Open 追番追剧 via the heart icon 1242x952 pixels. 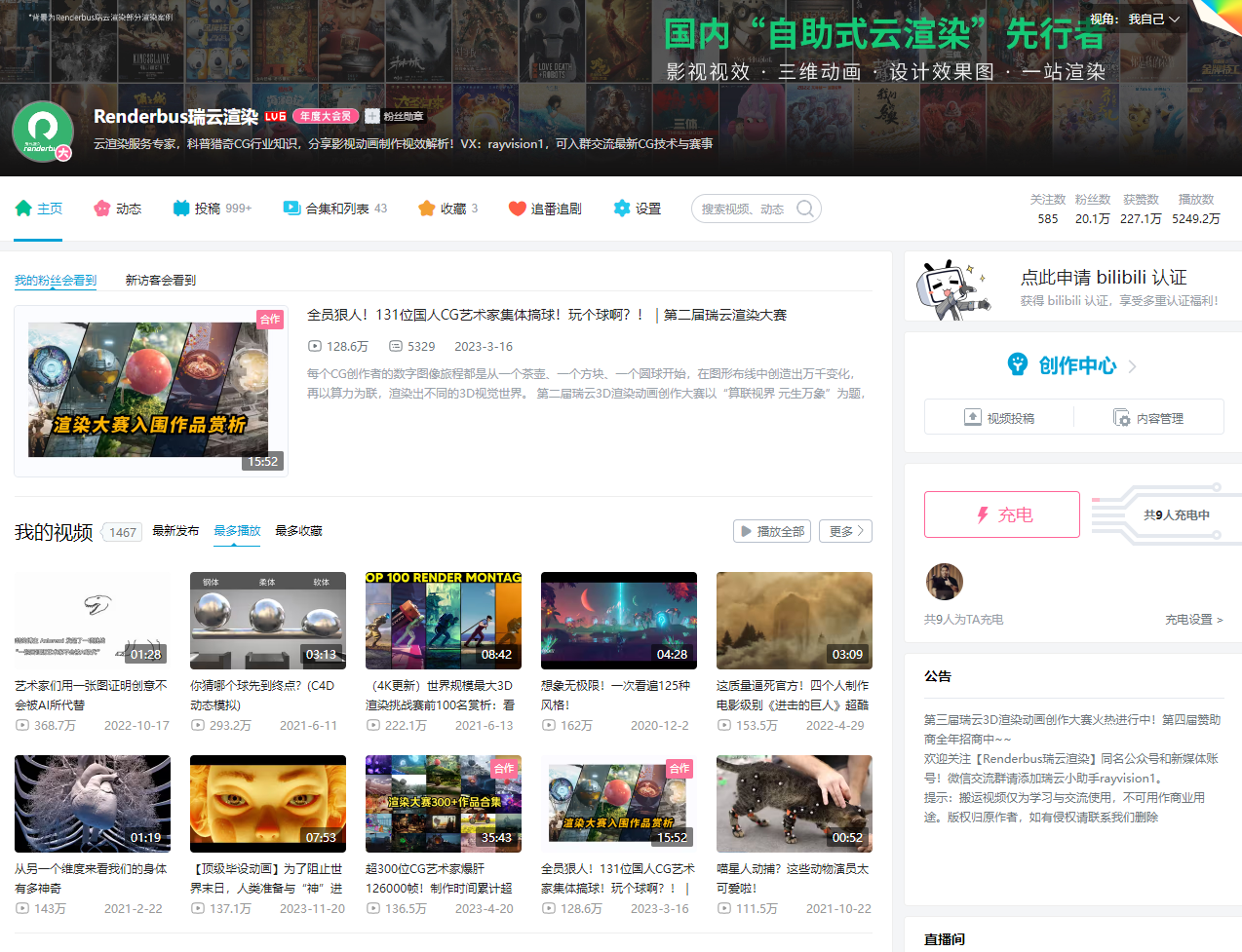coord(518,209)
